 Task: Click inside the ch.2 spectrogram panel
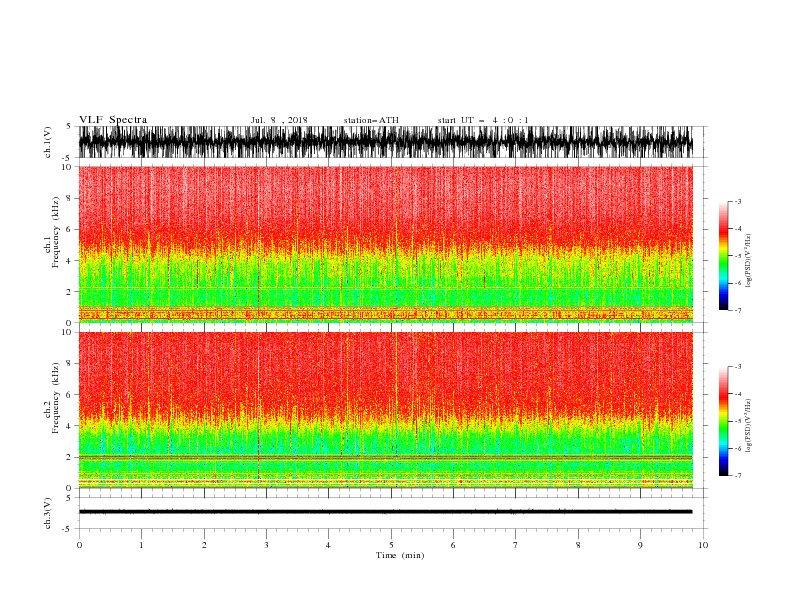tap(385, 410)
